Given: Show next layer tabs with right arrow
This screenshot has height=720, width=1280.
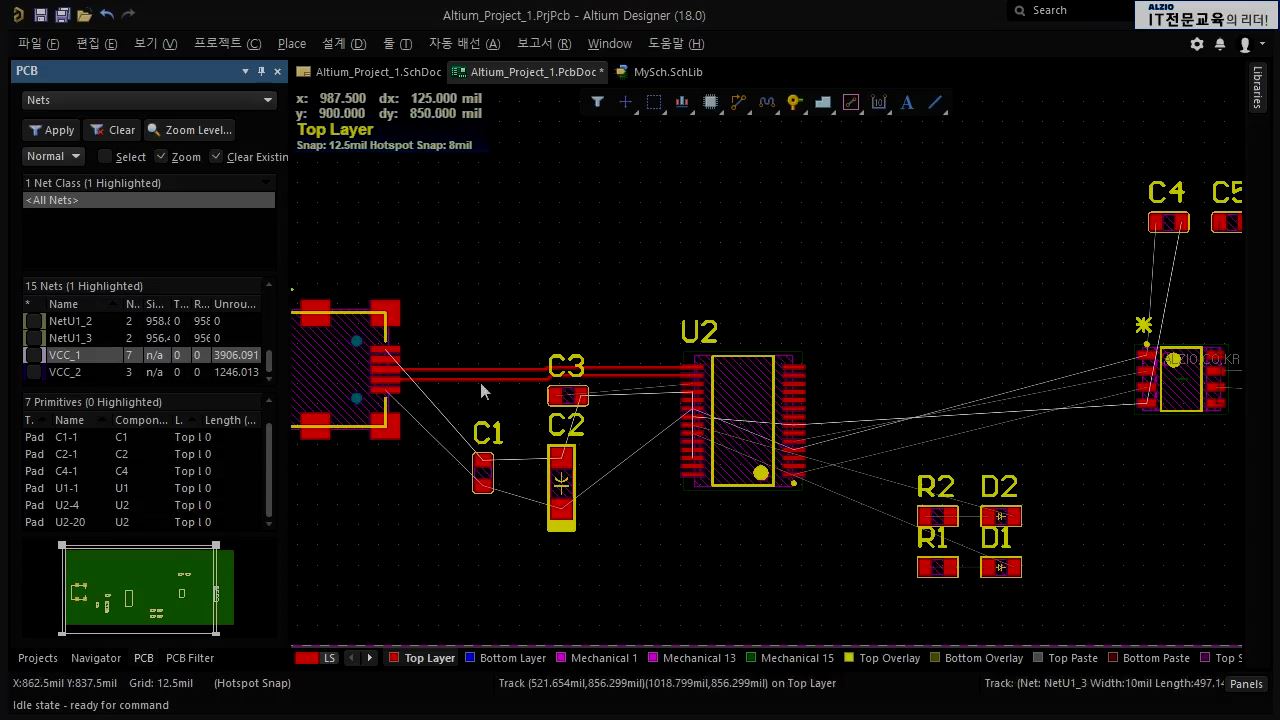Looking at the screenshot, I should pyautogui.click(x=369, y=658).
